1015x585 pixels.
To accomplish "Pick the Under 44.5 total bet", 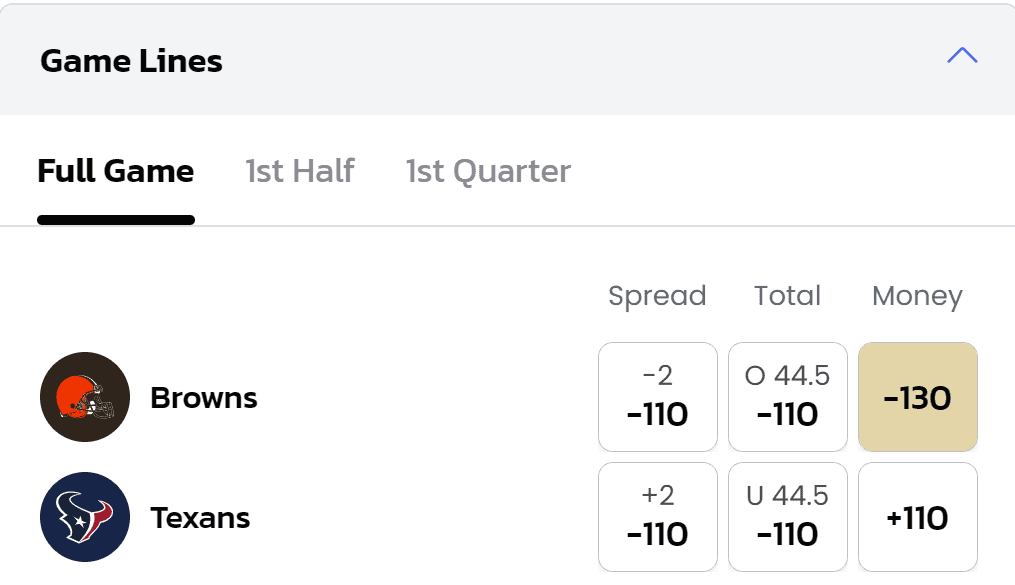I will [788, 517].
